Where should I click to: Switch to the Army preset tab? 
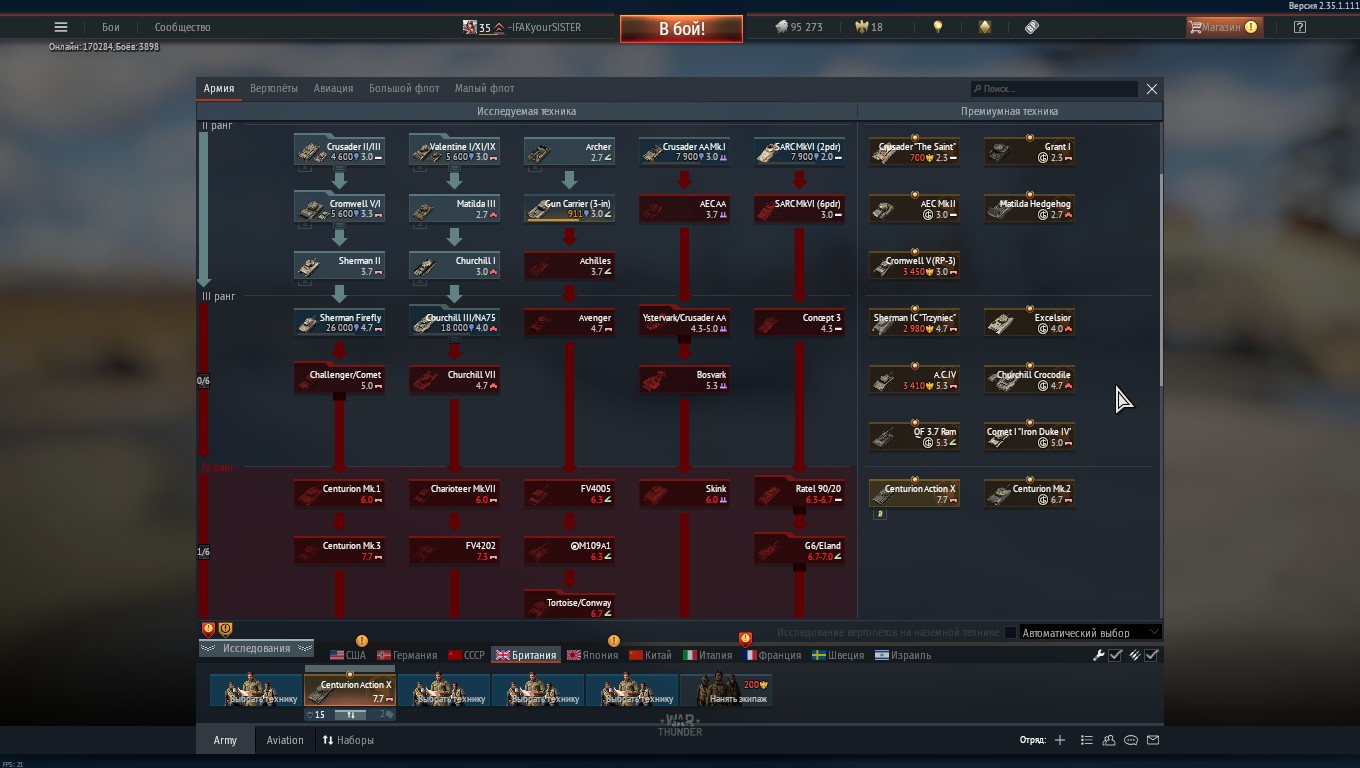coord(225,740)
